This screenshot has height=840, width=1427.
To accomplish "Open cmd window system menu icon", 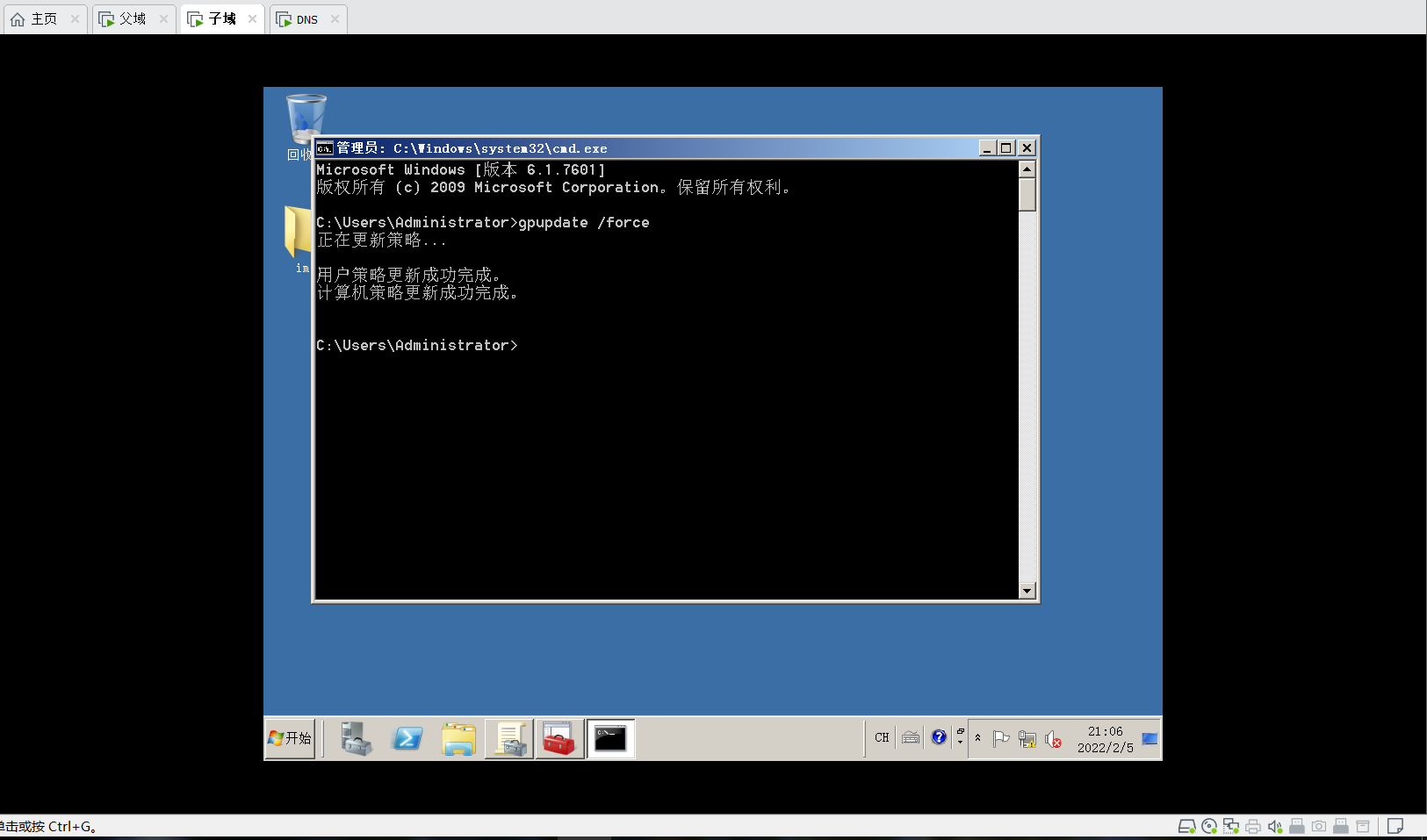I will tap(325, 148).
